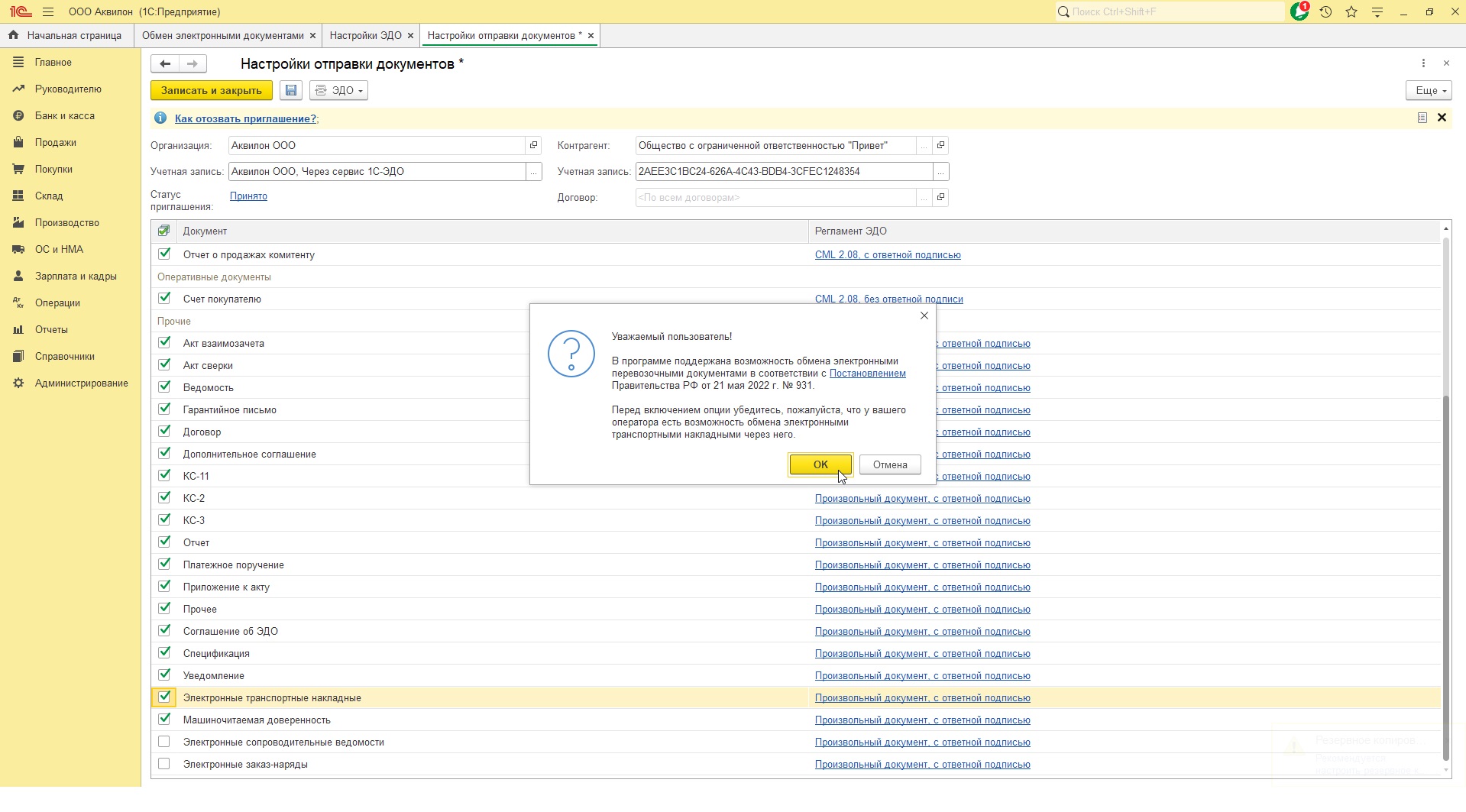Click the Производство sidebar icon
Image resolution: width=1466 pixels, height=812 pixels.
pyautogui.click(x=18, y=223)
